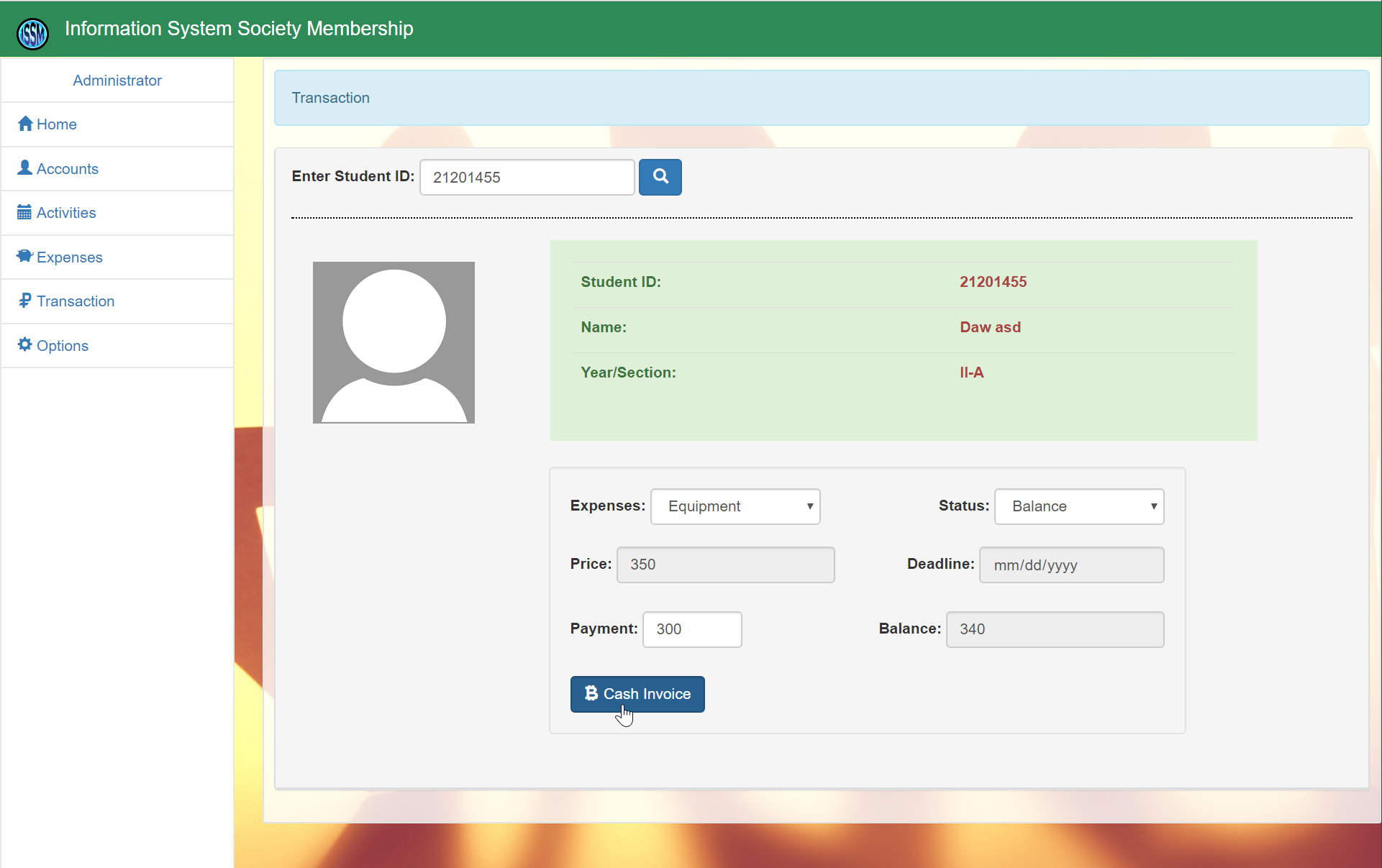Click the Balance field showing 340
The width and height of the screenshot is (1382, 868).
(1055, 629)
